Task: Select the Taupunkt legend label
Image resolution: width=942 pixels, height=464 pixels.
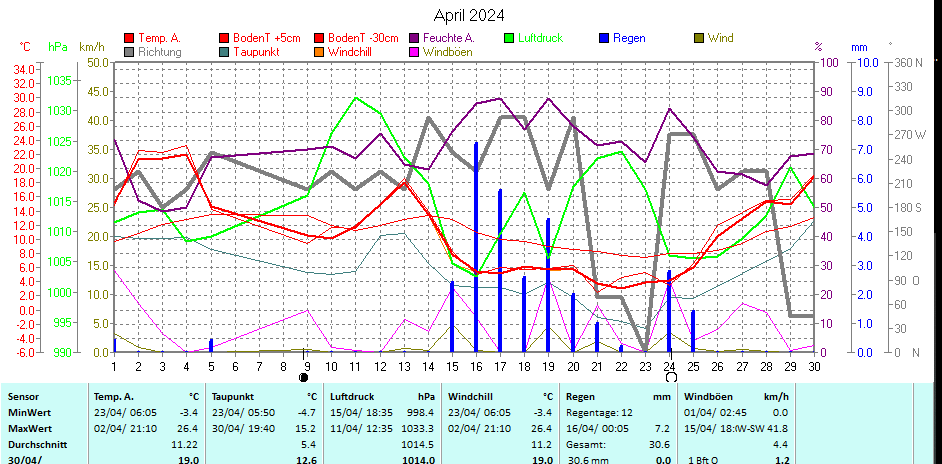Action: click(x=255, y=52)
